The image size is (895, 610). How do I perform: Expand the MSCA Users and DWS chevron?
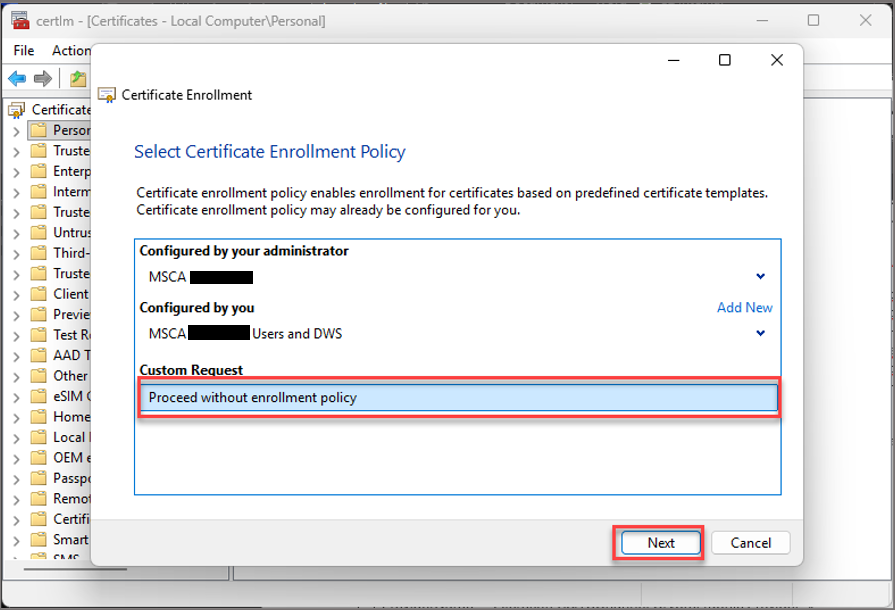(x=760, y=333)
